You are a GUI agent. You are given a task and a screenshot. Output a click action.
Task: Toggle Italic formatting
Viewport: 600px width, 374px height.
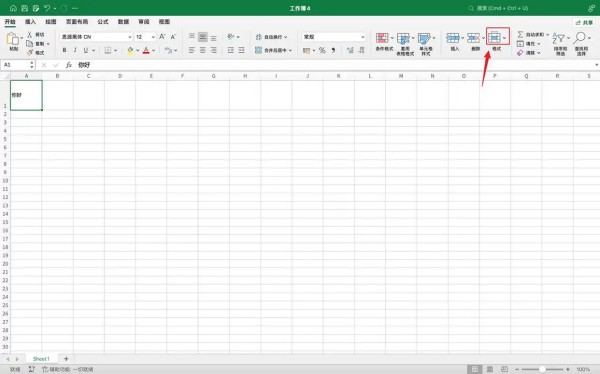click(x=75, y=50)
